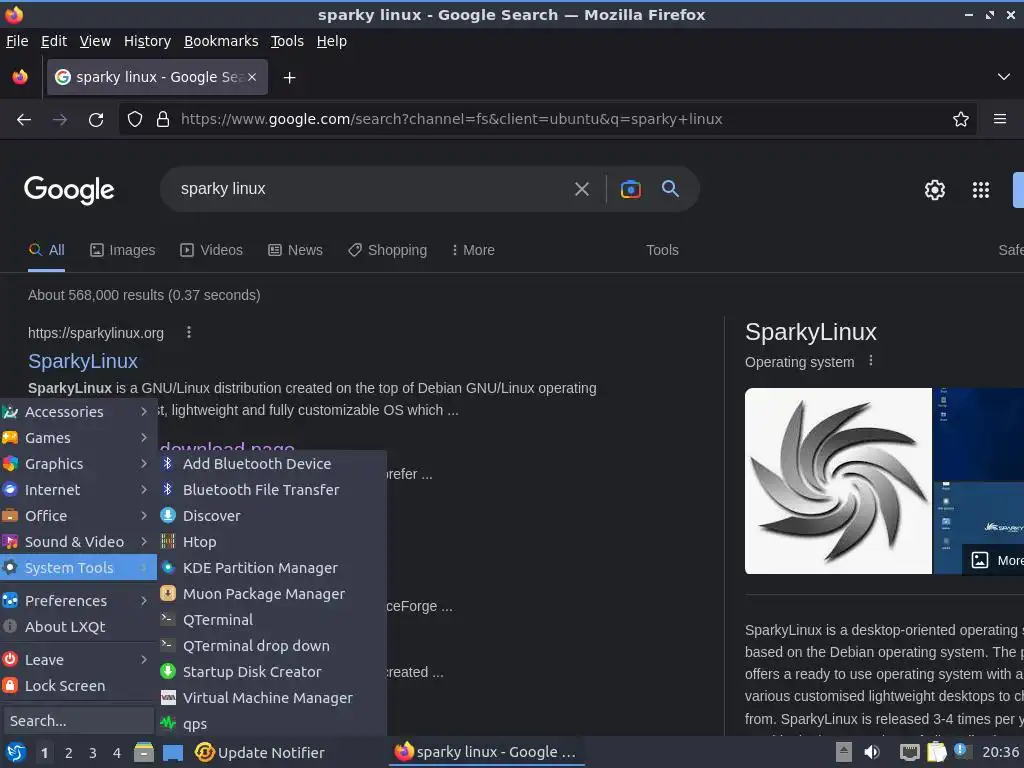Launch Bluetooth File Transfer

pyautogui.click(x=272, y=490)
